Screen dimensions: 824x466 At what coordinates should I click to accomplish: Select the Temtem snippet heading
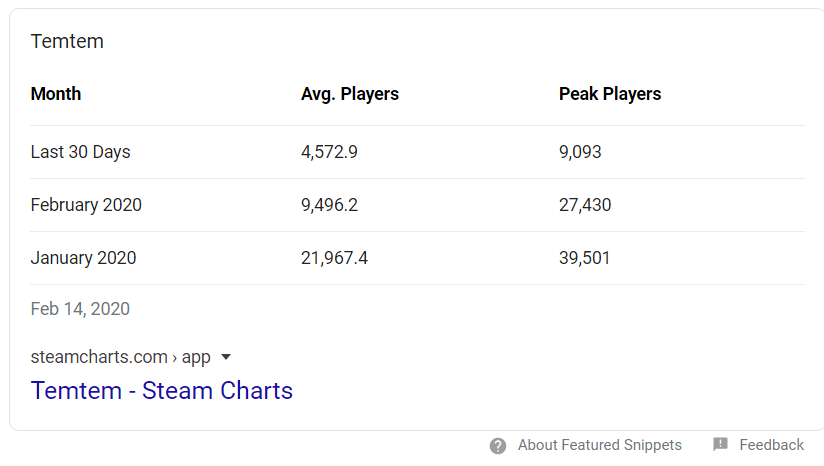point(67,41)
